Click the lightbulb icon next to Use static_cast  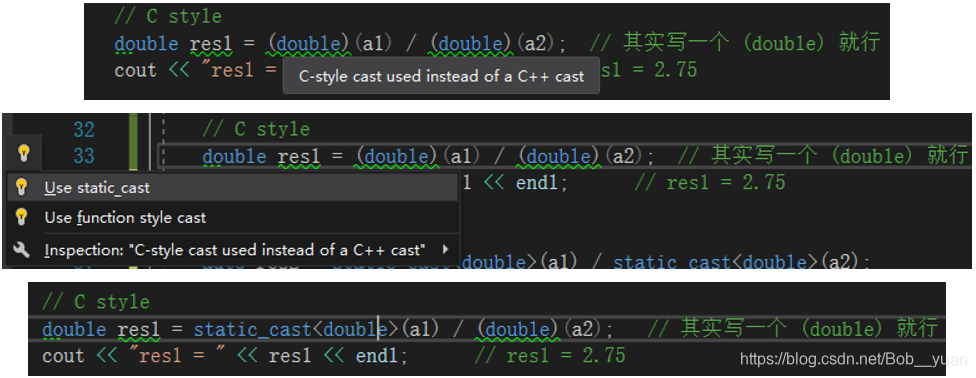tap(21, 187)
